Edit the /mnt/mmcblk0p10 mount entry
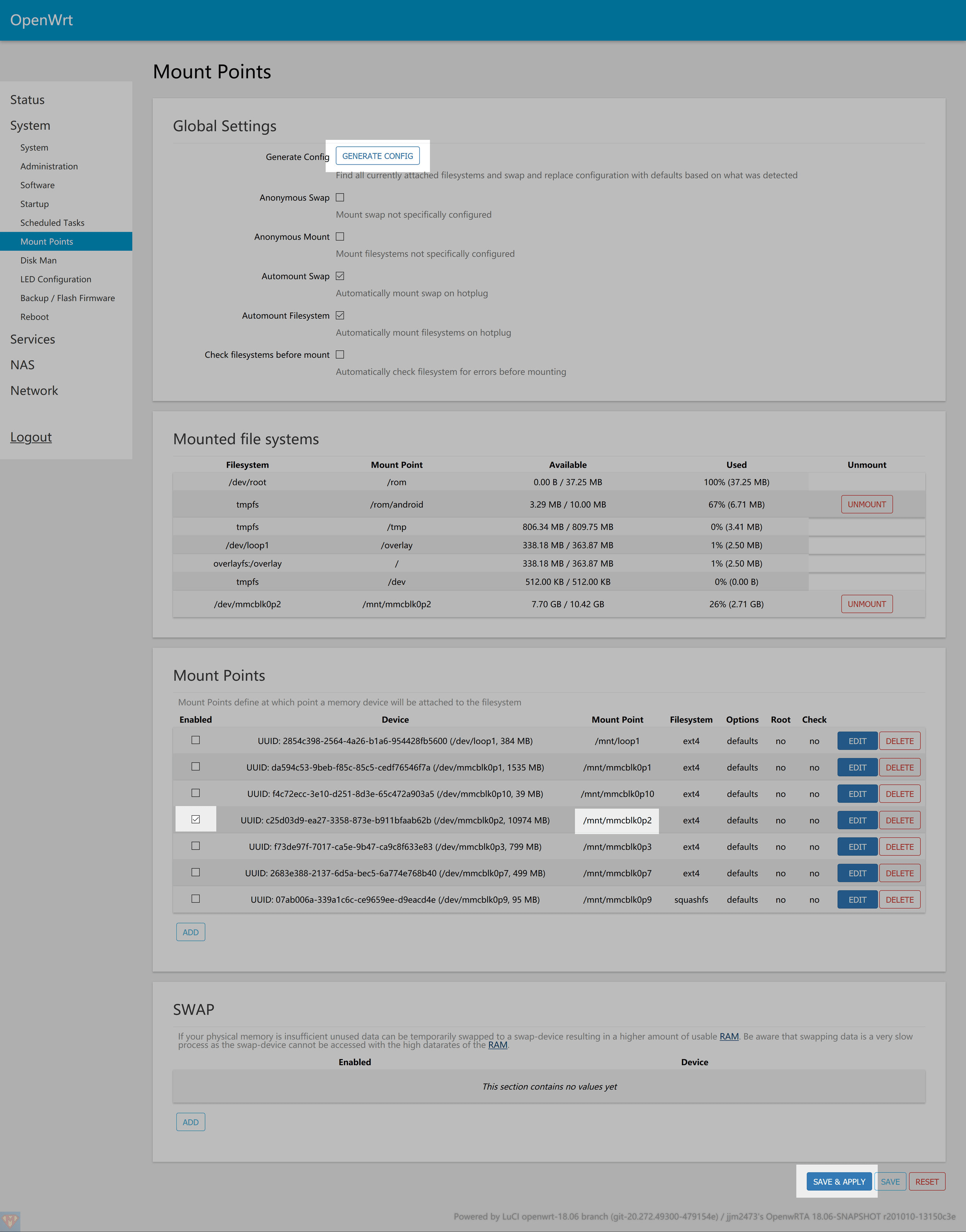966x1232 pixels. pyautogui.click(x=857, y=794)
